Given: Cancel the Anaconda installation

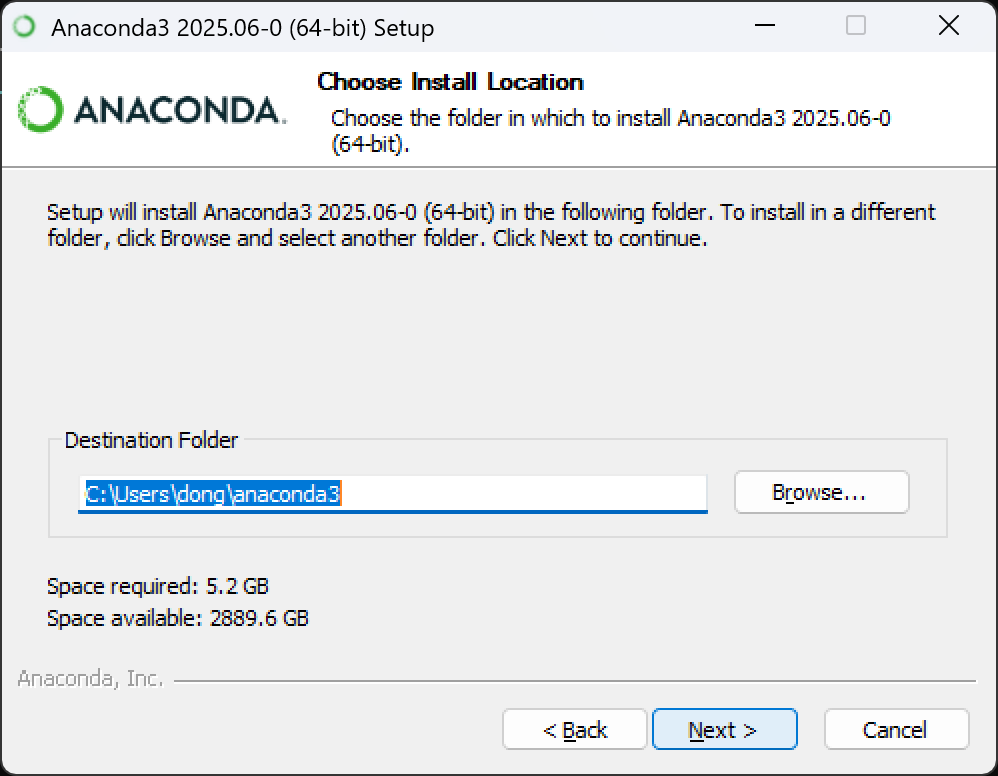Looking at the screenshot, I should pyautogui.click(x=896, y=730).
